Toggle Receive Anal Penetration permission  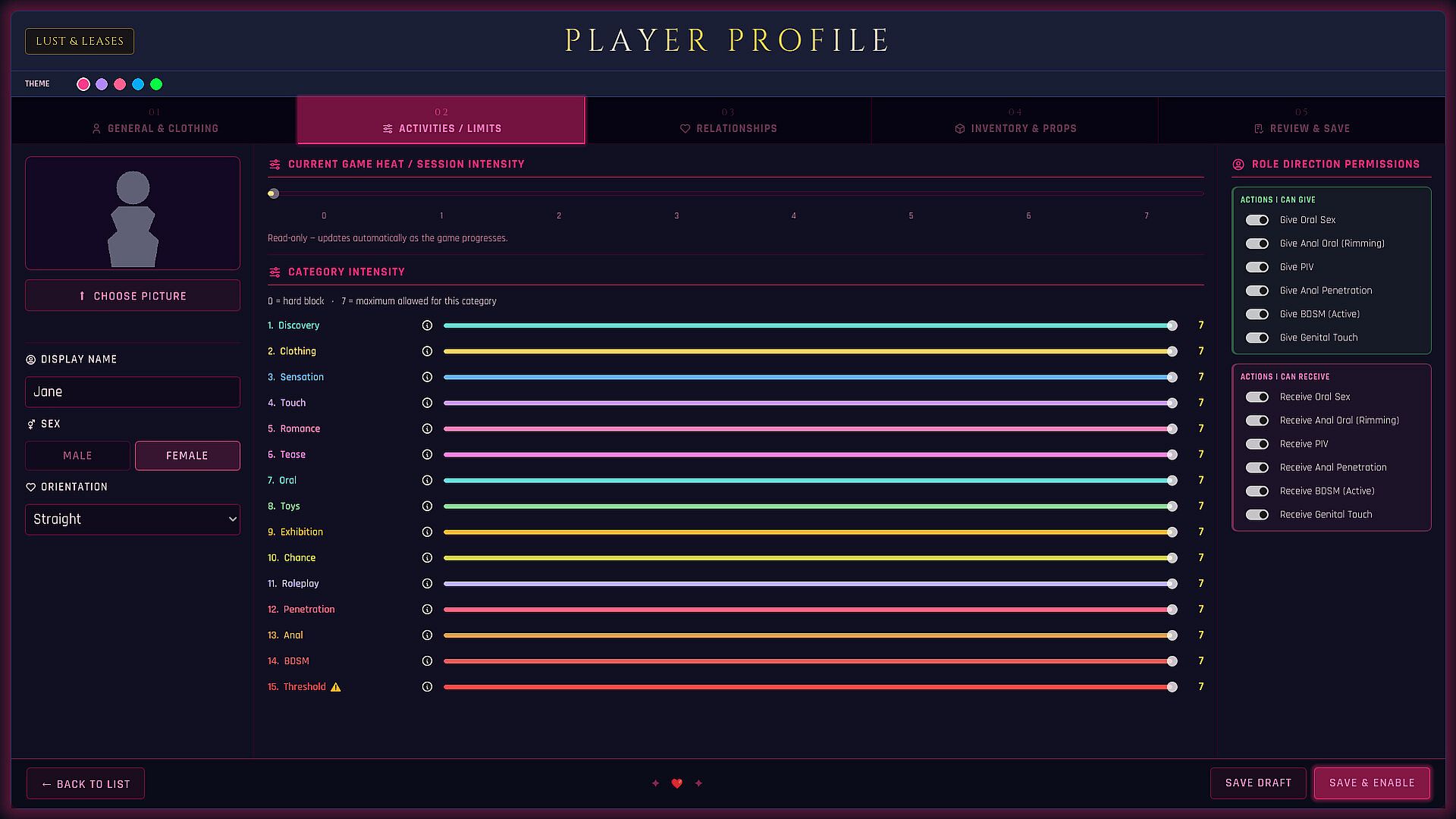[1257, 467]
